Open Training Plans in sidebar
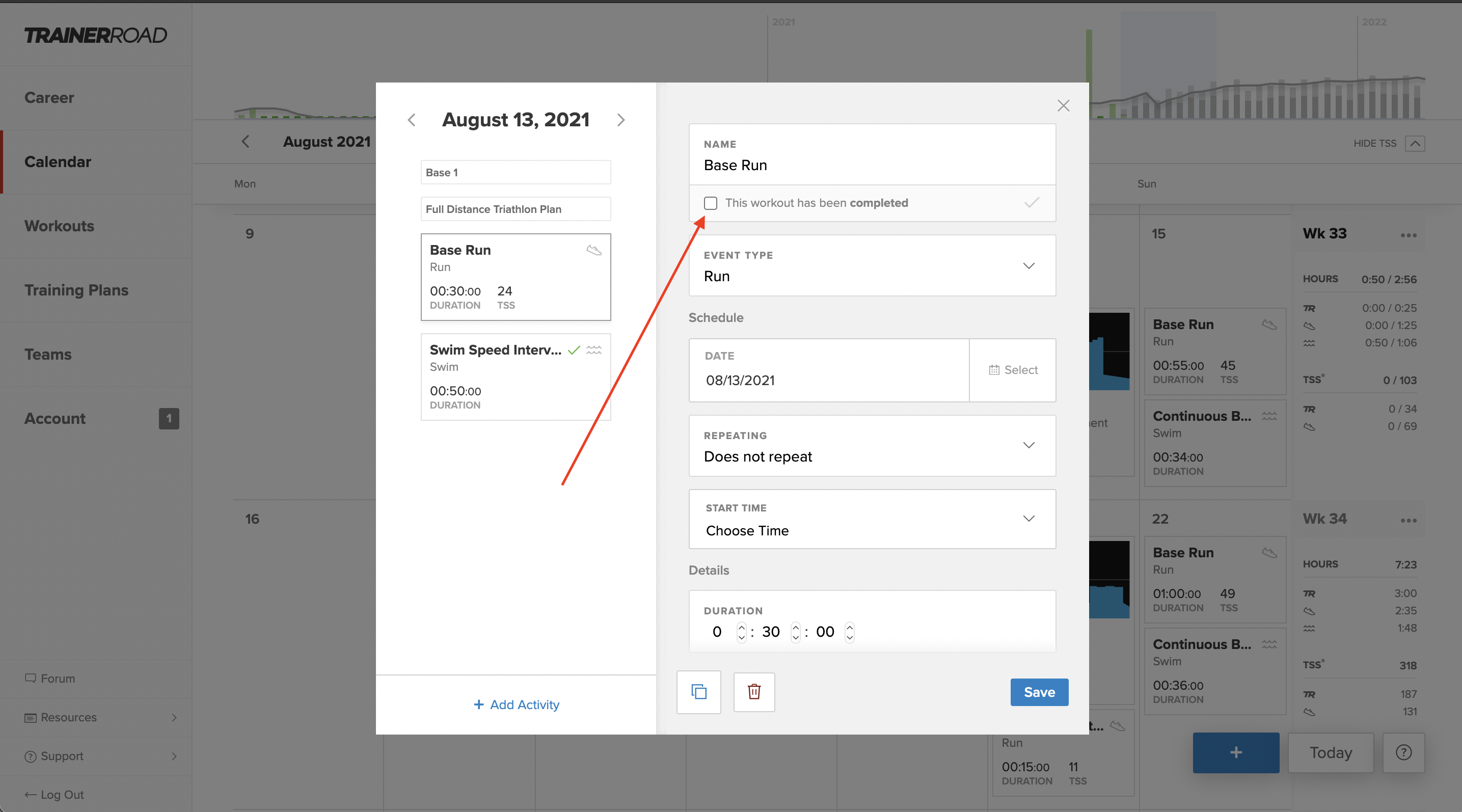Image resolution: width=1462 pixels, height=812 pixels. tap(76, 290)
